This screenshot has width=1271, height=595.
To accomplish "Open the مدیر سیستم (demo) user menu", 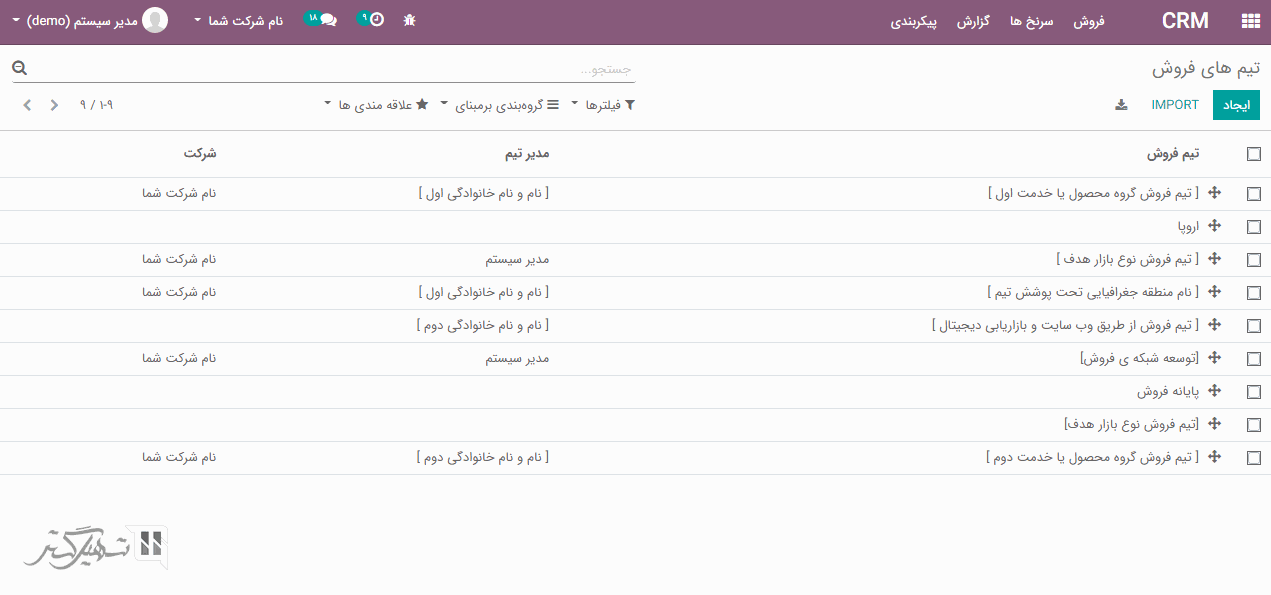I will 80,19.
